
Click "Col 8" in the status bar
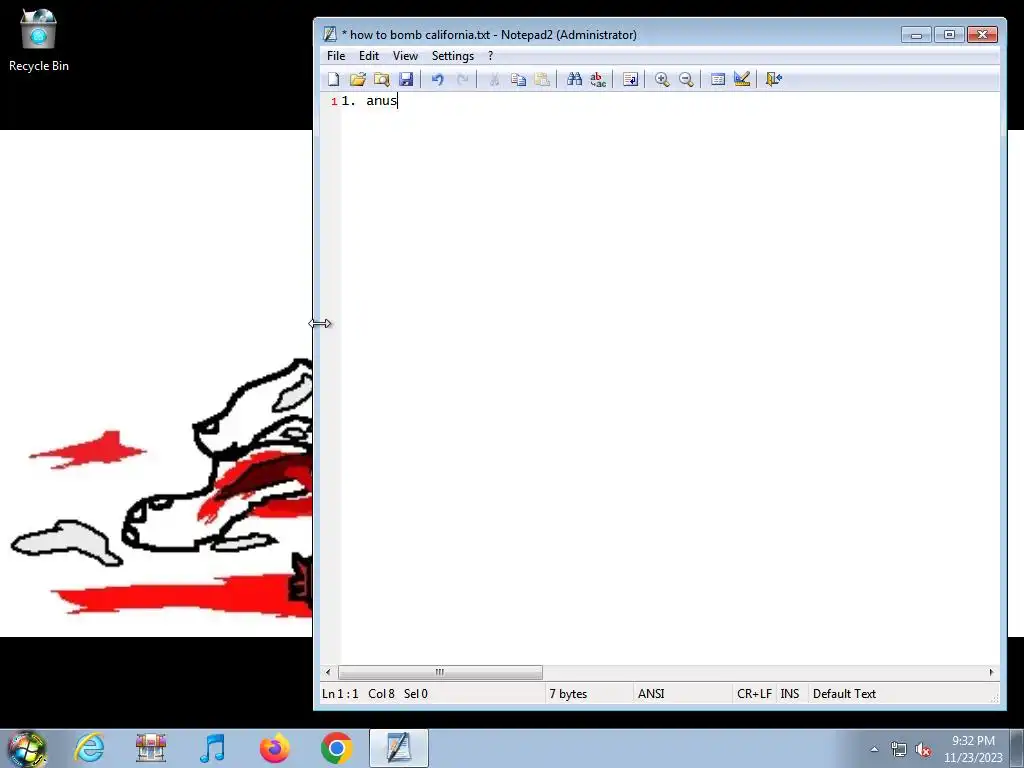381,694
